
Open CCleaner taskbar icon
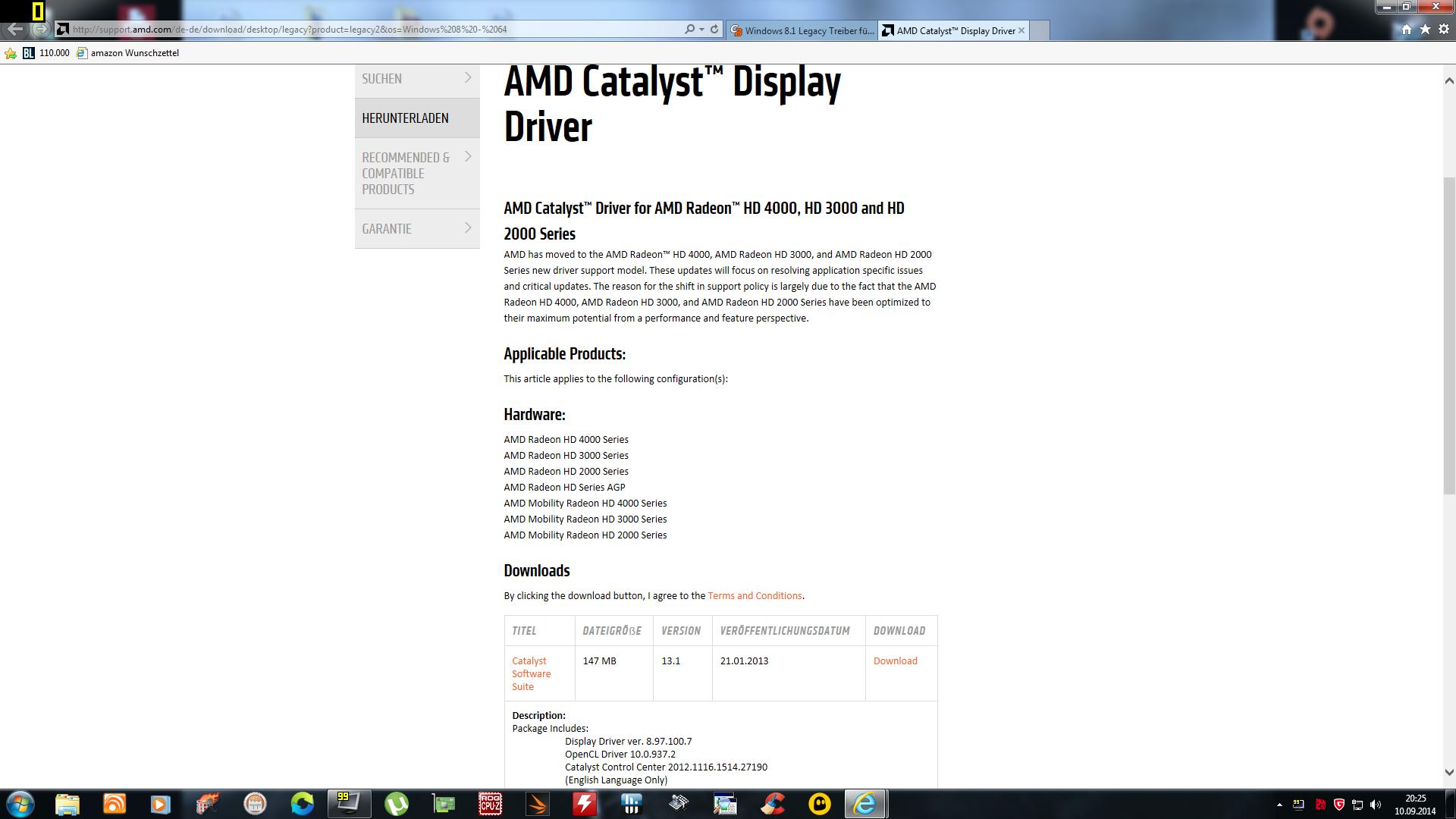coord(773,804)
